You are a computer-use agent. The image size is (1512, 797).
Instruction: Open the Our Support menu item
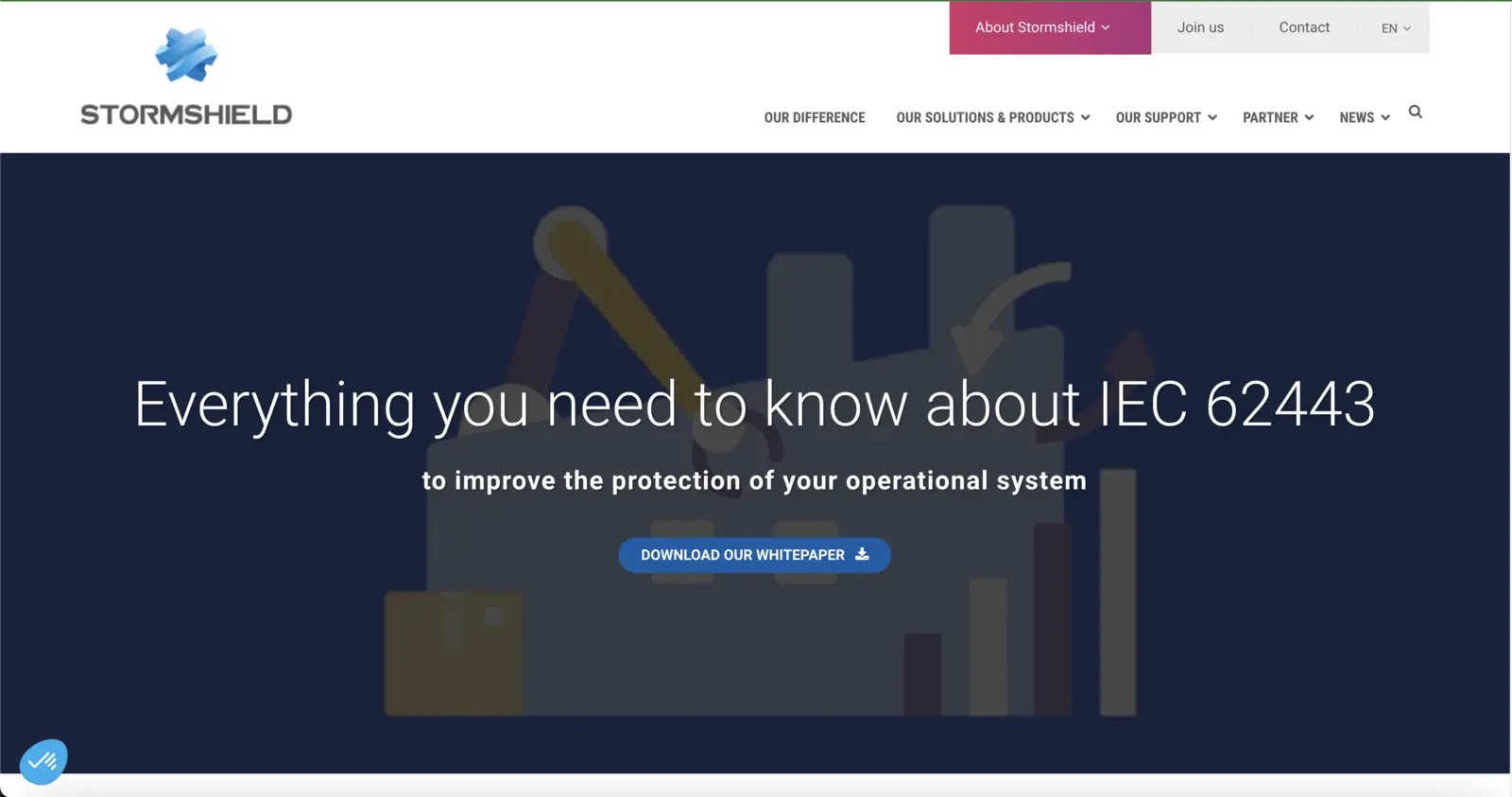(1158, 117)
